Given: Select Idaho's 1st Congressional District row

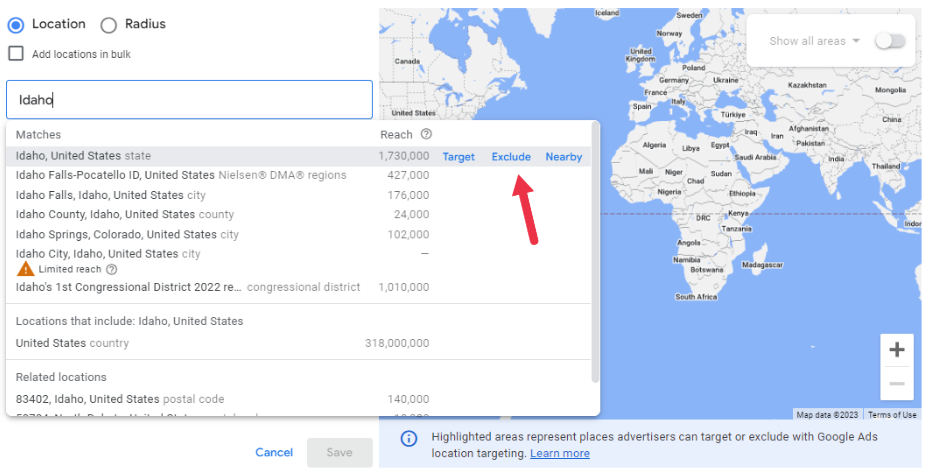Looking at the screenshot, I should (x=298, y=287).
